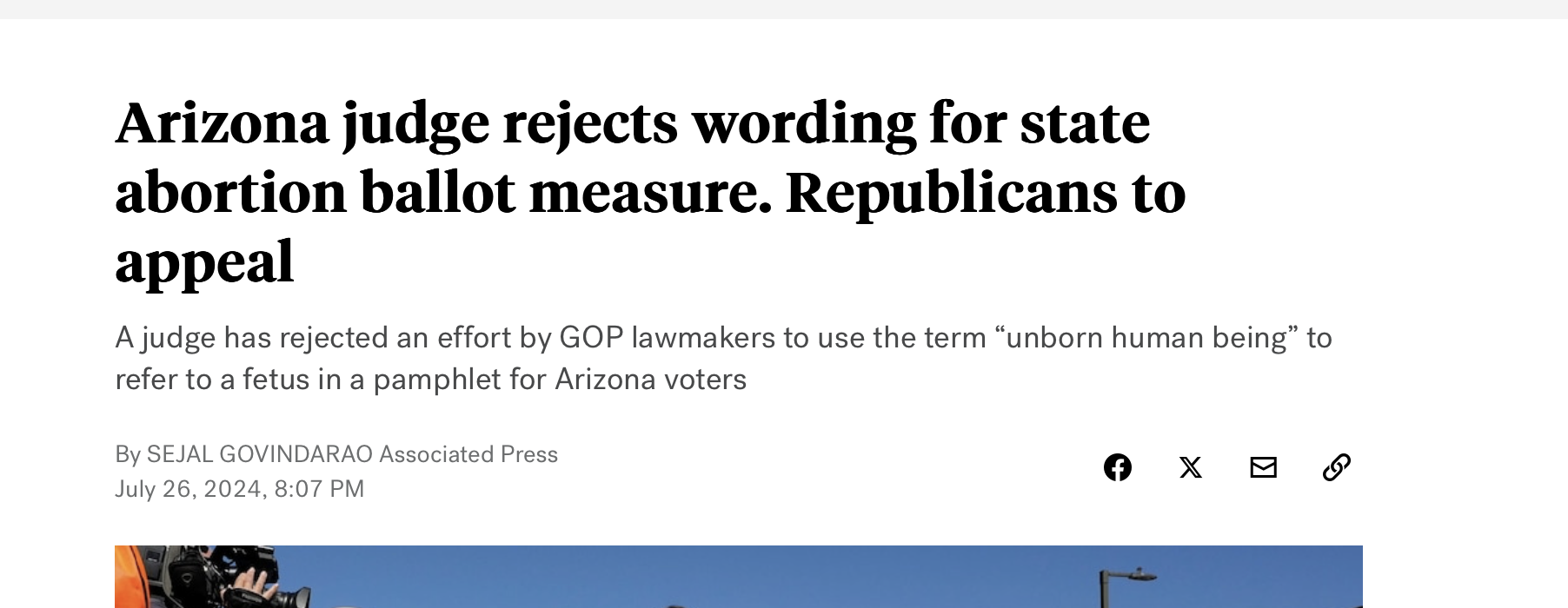The width and height of the screenshot is (1568, 608).
Task: Share the article on X
Action: (x=1190, y=467)
